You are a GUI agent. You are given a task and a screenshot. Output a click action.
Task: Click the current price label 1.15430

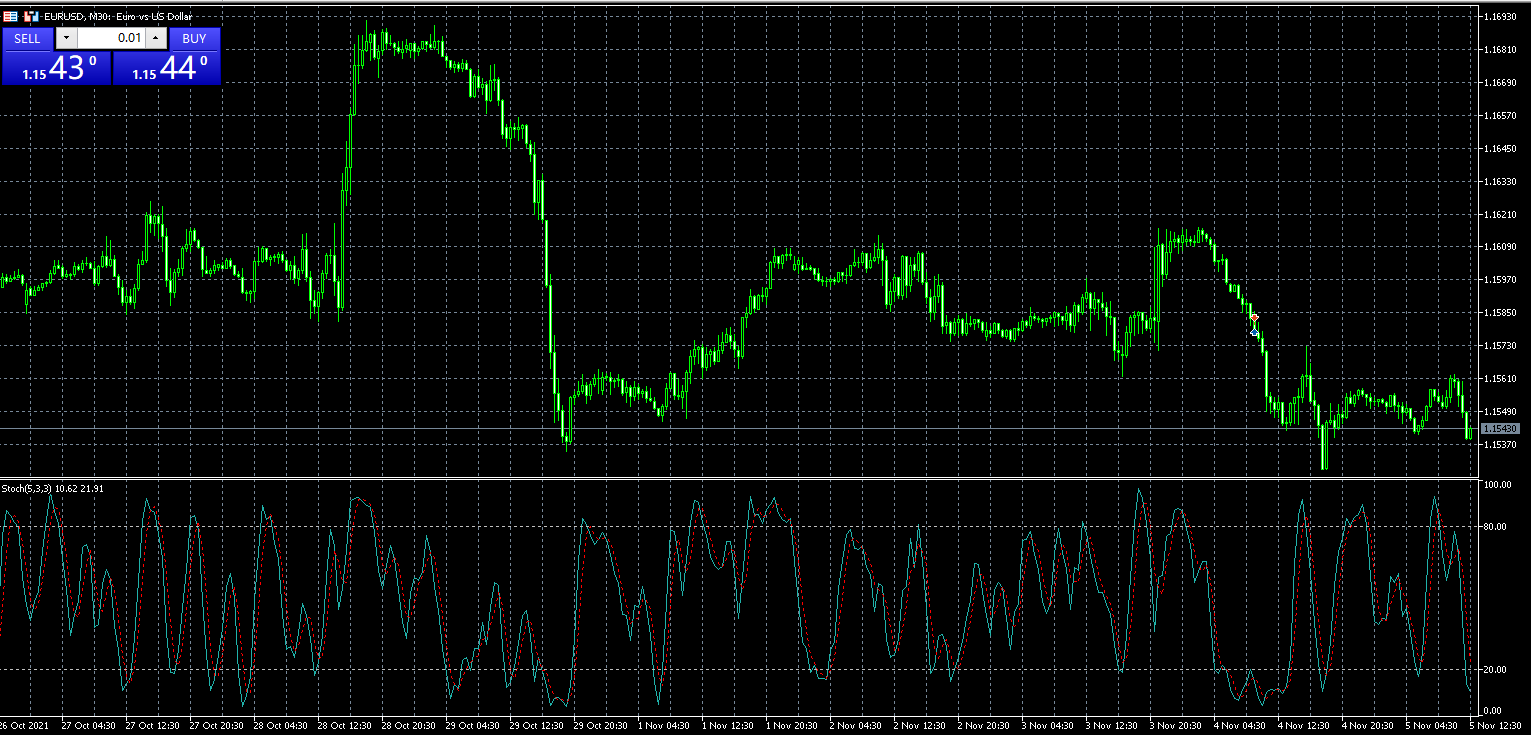point(1500,428)
